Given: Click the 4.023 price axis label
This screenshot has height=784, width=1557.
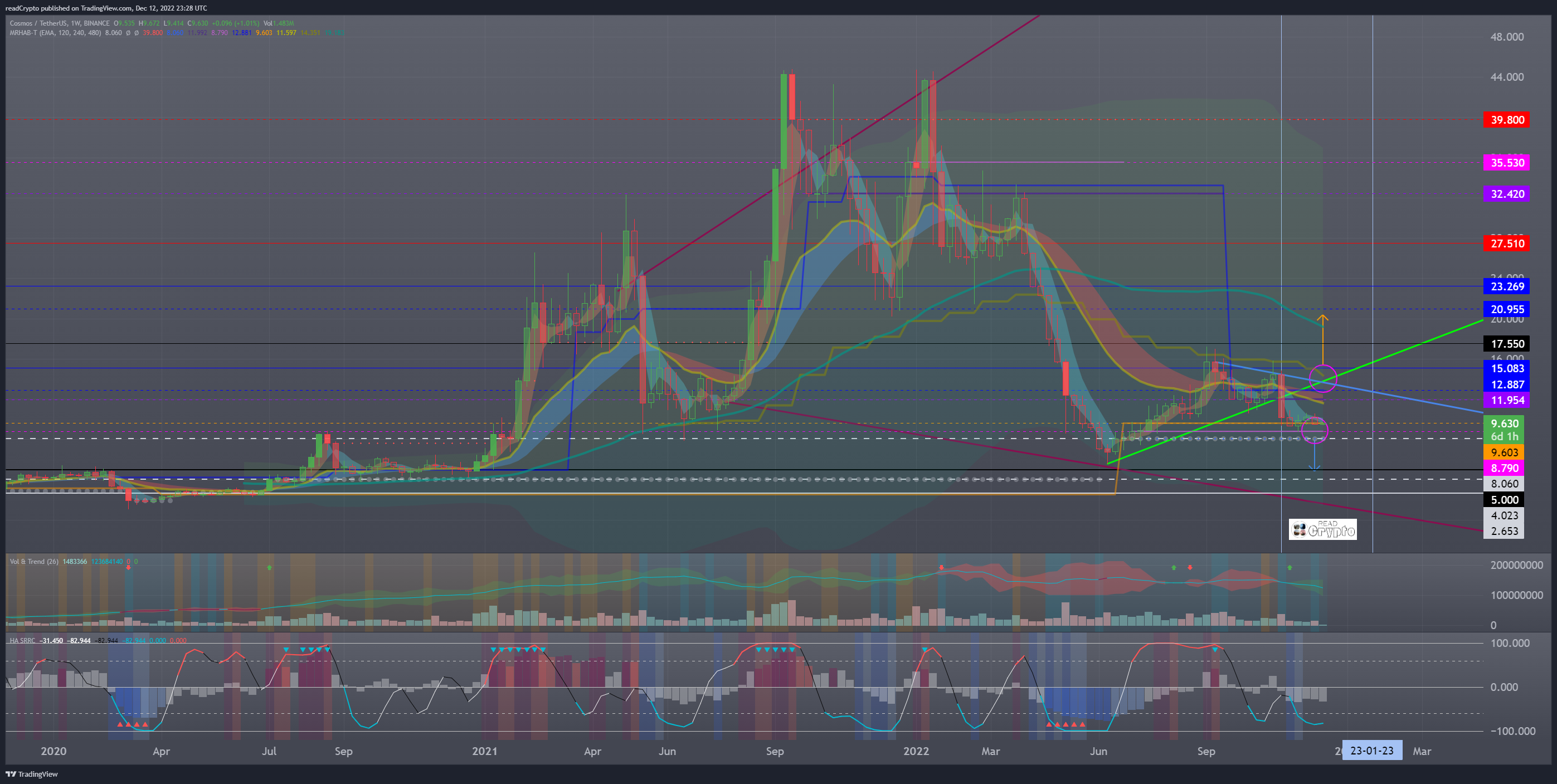Looking at the screenshot, I should click(1504, 515).
